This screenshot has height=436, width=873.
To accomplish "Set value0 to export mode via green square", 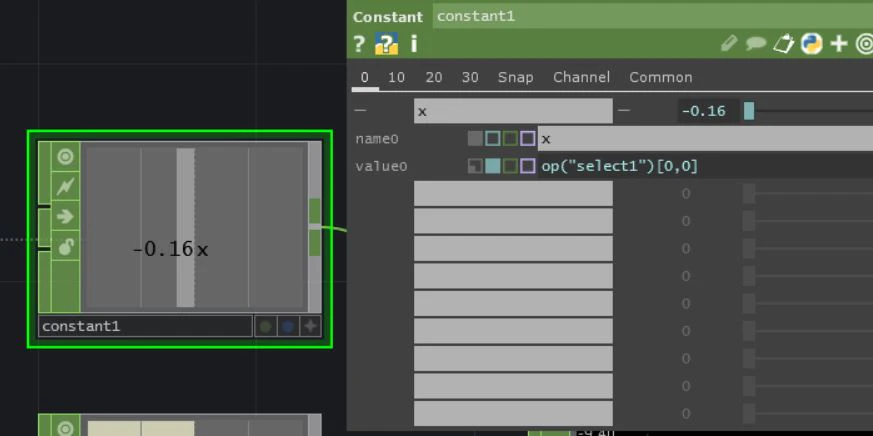I will [510, 166].
